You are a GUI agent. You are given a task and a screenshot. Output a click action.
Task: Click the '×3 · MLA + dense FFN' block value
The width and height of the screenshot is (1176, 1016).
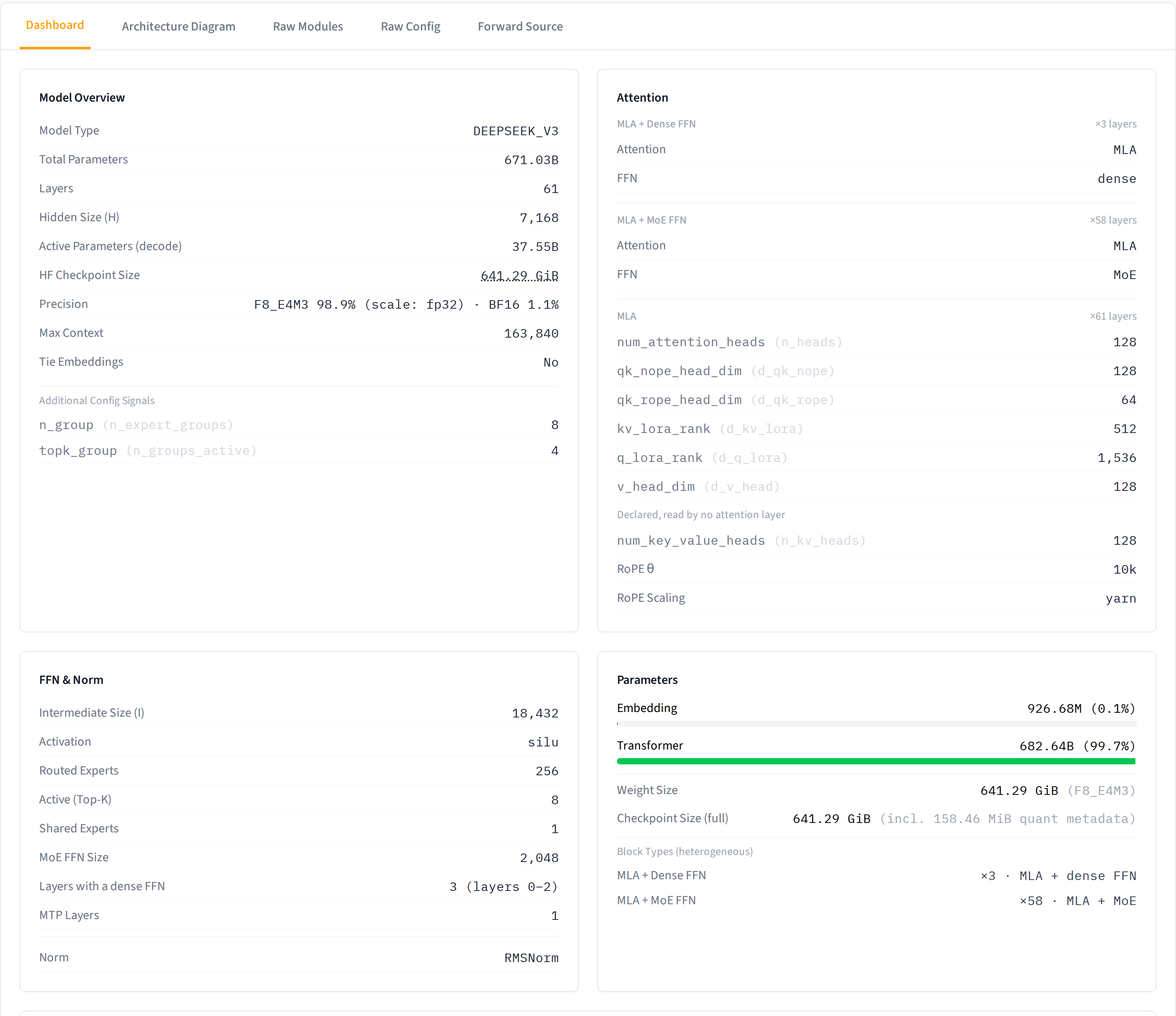(x=1058, y=876)
